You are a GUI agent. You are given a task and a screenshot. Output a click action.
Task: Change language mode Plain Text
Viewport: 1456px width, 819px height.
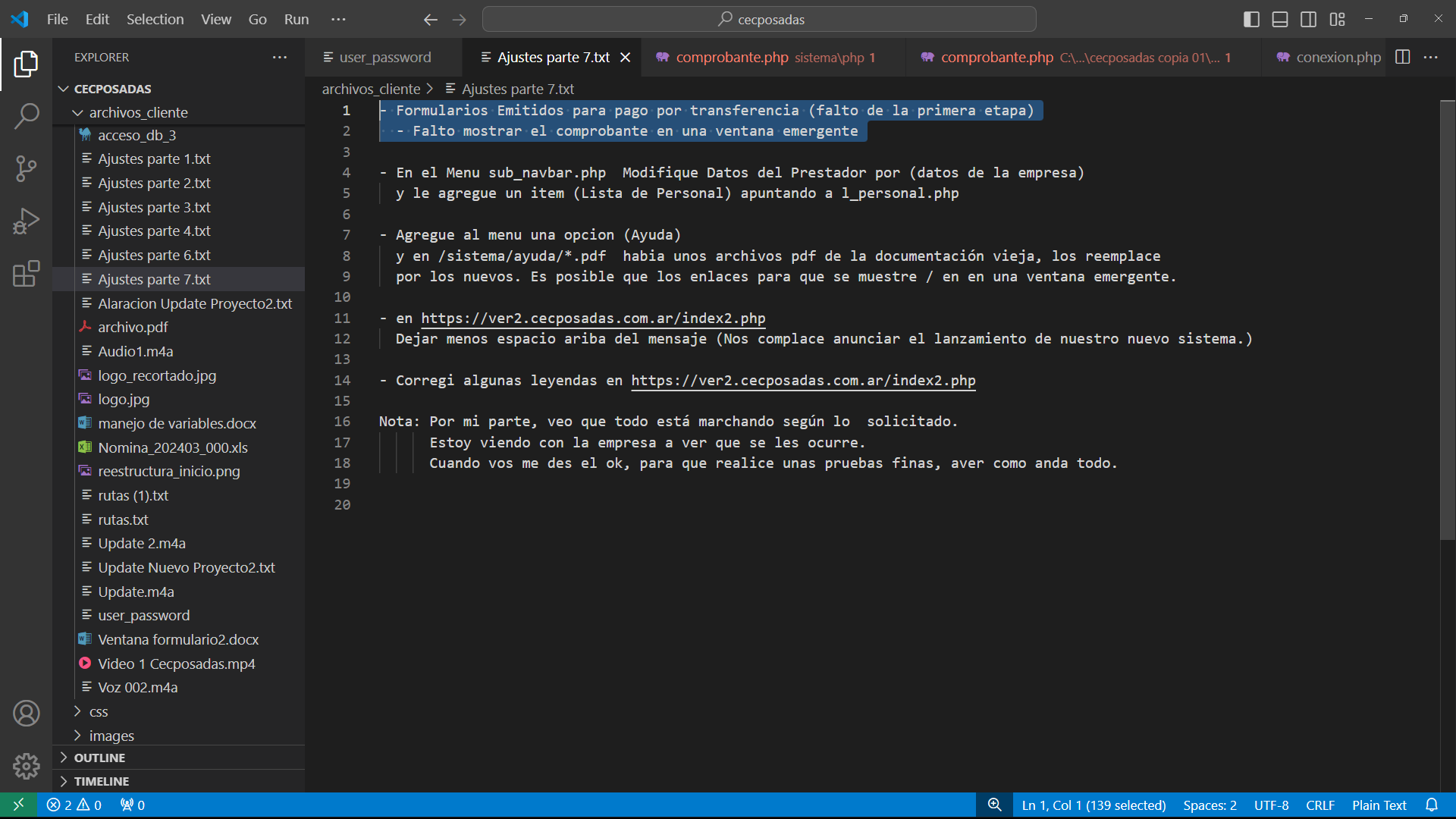[1379, 805]
